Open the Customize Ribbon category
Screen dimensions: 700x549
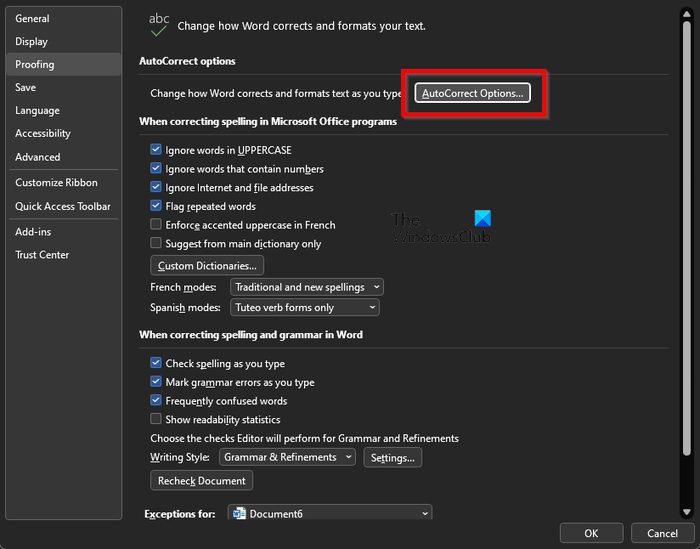coord(56,183)
